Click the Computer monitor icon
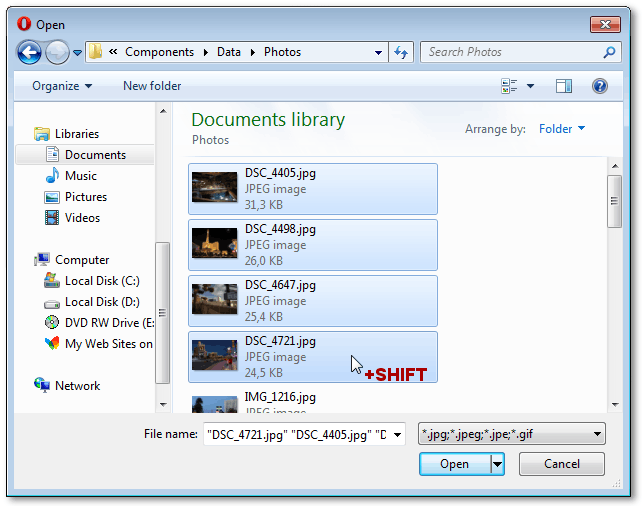Viewport: 642px width, 506px height. [x=42, y=260]
